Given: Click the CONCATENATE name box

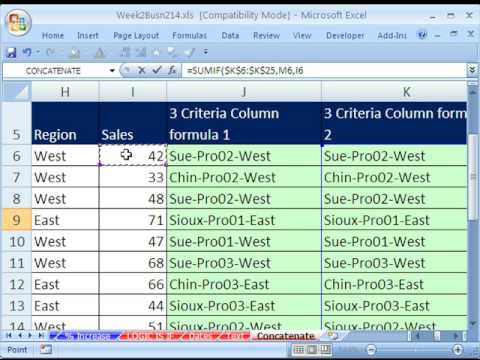Looking at the screenshot, I should [55, 71].
